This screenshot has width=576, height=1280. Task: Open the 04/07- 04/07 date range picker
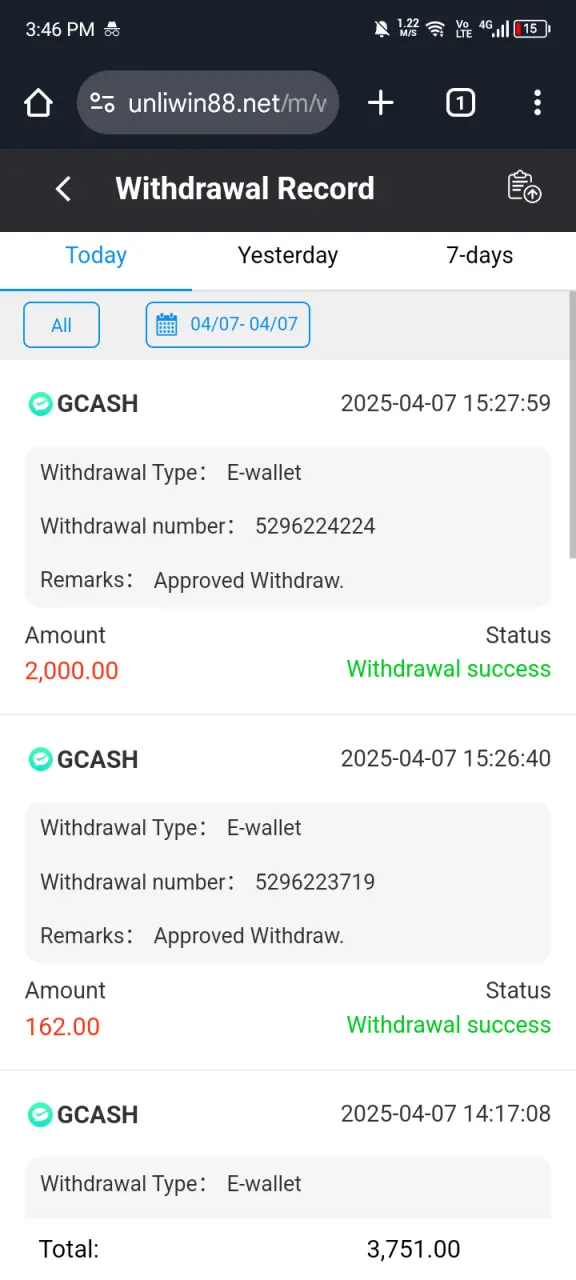click(228, 325)
